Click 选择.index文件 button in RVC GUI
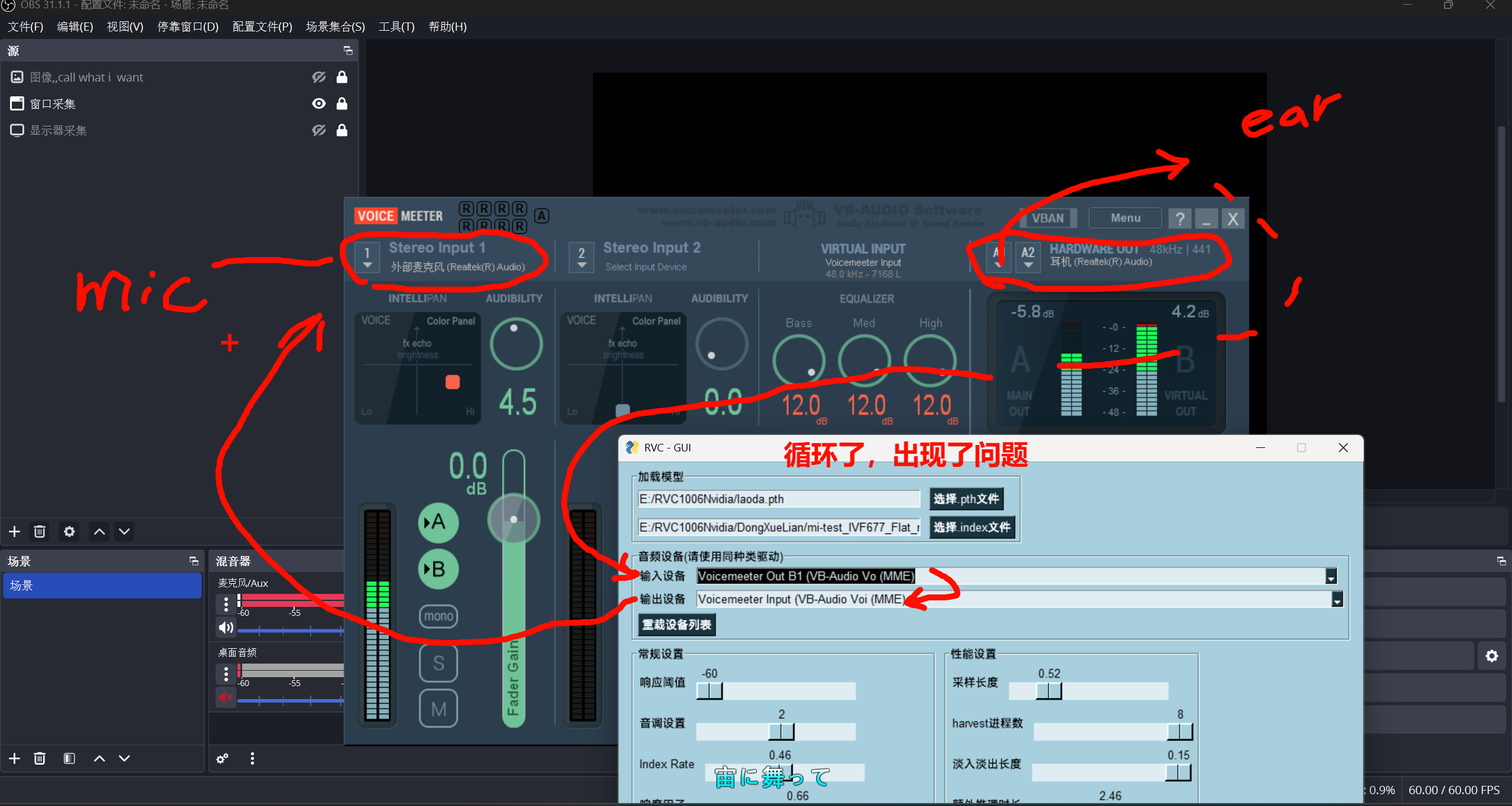Screen dimensions: 1512x806 click(x=972, y=527)
